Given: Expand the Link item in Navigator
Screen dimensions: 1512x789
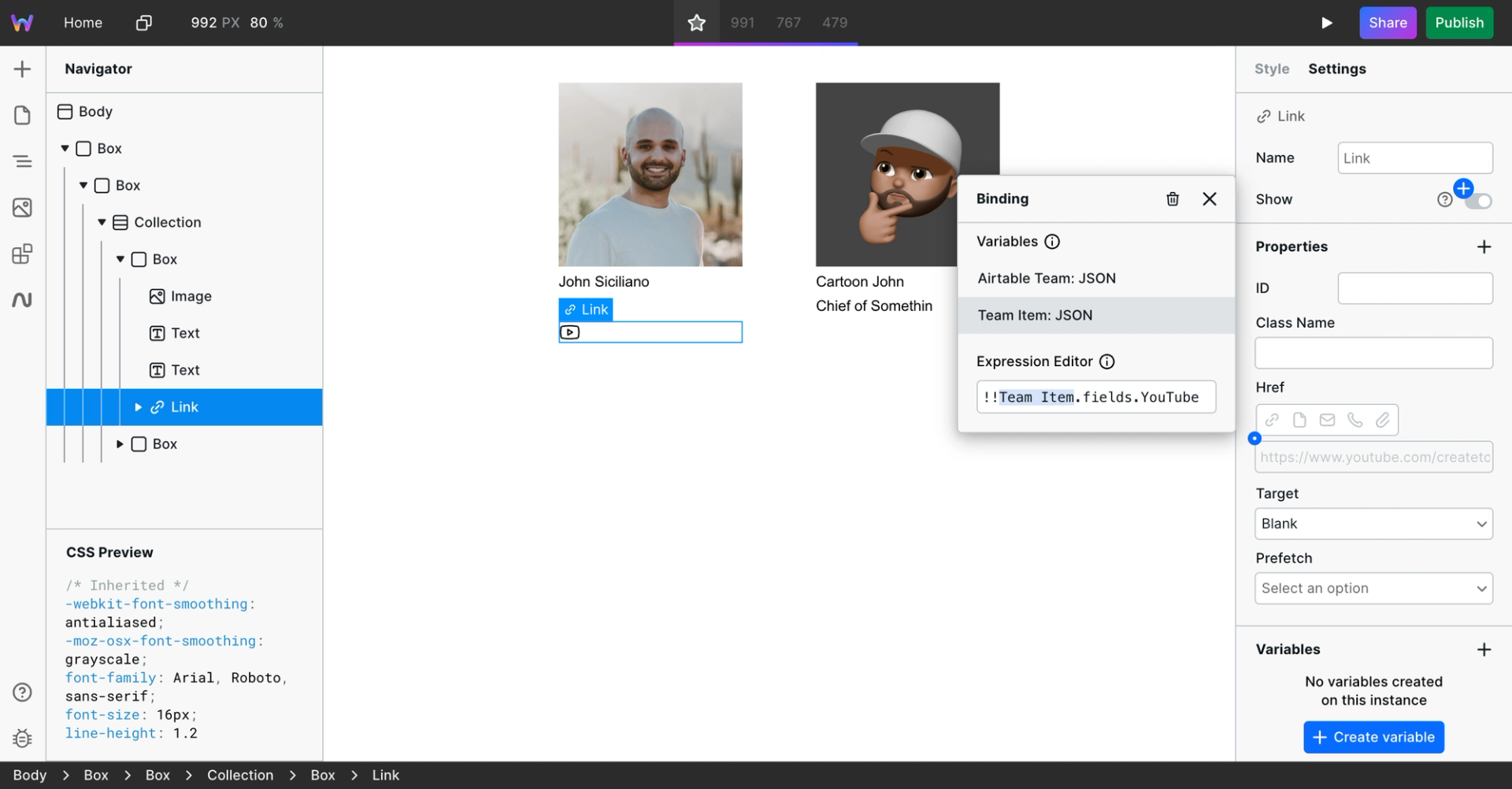Looking at the screenshot, I should click(138, 407).
